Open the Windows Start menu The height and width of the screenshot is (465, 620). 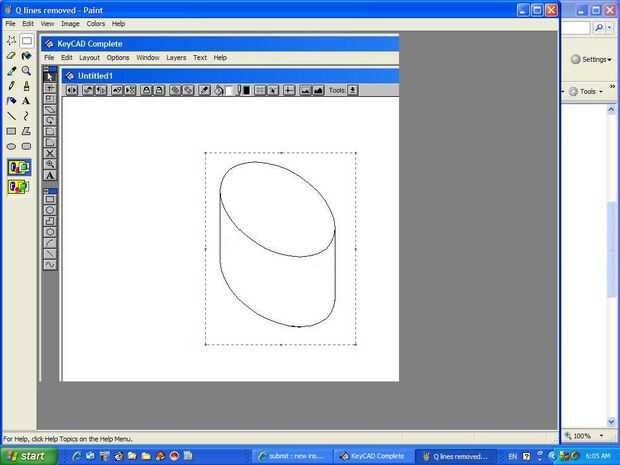click(x=28, y=456)
